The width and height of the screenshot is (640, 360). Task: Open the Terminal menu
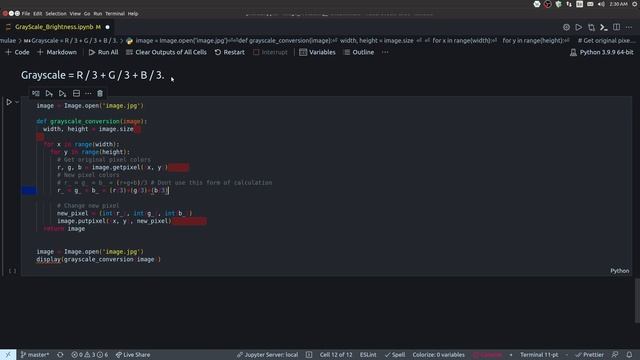coord(115,13)
